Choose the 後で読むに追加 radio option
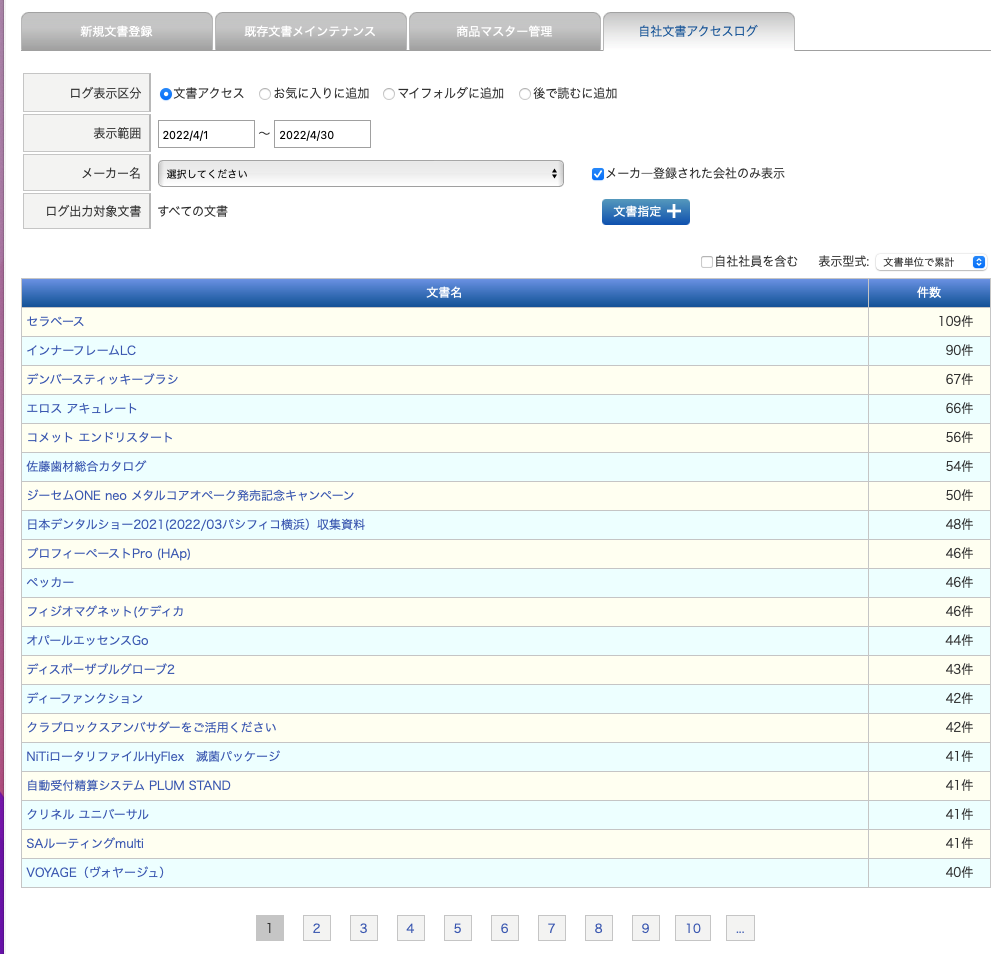This screenshot has width=994, height=954. 525,94
